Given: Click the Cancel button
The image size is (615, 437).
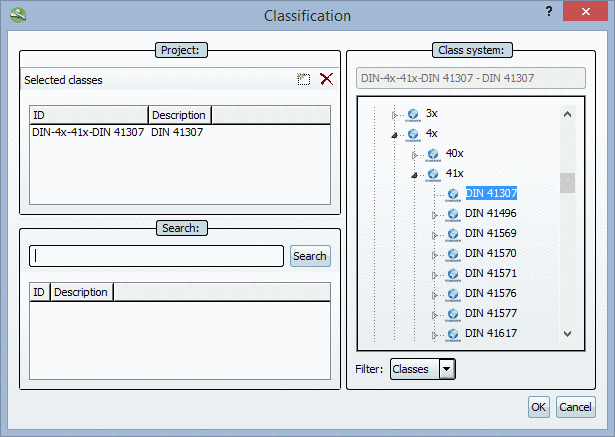Looking at the screenshot, I should [x=575, y=407].
